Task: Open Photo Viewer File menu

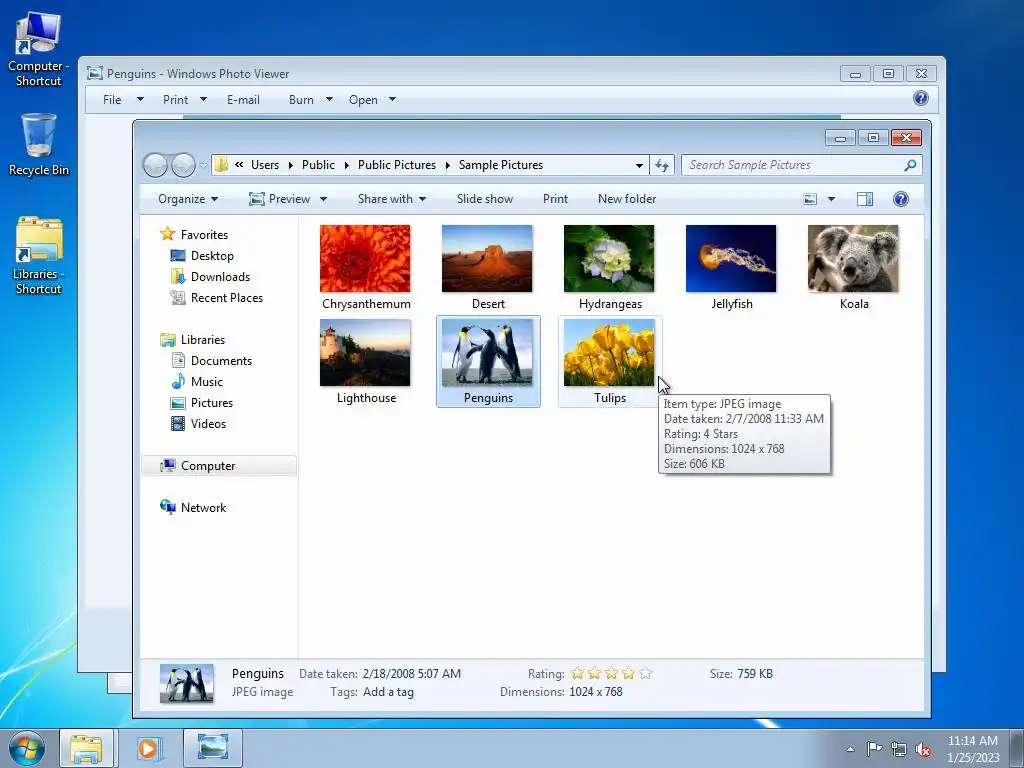Action: pyautogui.click(x=123, y=100)
